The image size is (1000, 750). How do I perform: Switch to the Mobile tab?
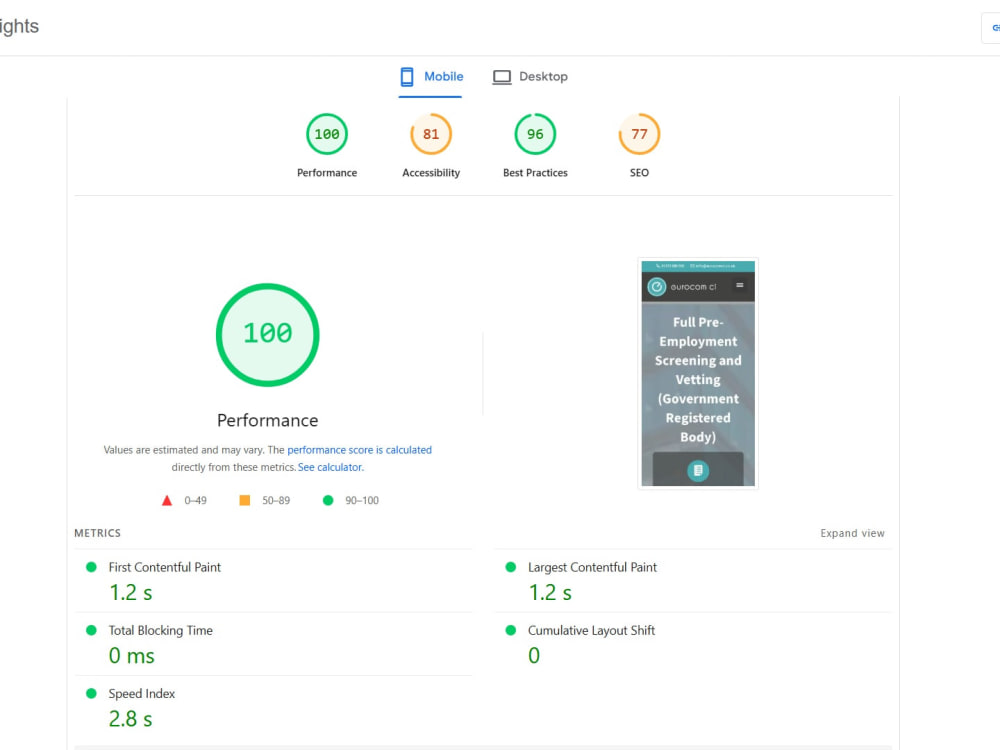(431, 77)
